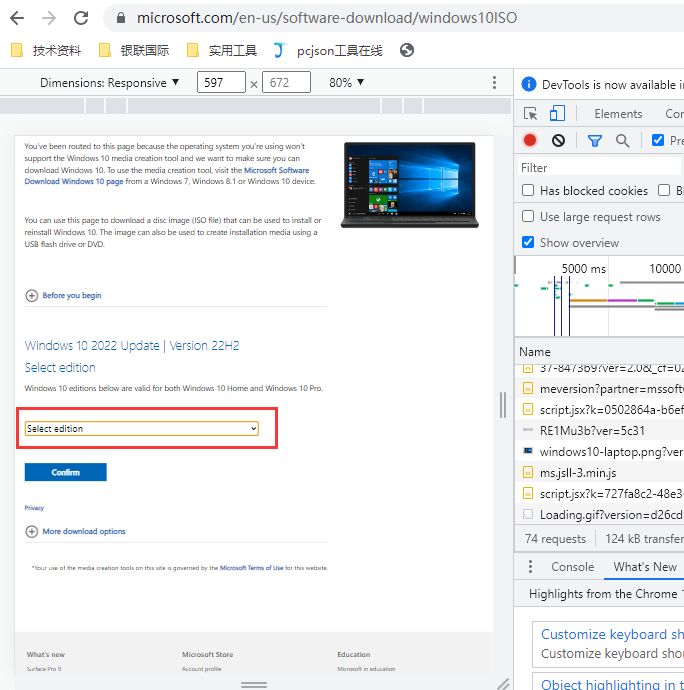Open the Select edition dropdown
The image size is (684, 690).
[142, 429]
